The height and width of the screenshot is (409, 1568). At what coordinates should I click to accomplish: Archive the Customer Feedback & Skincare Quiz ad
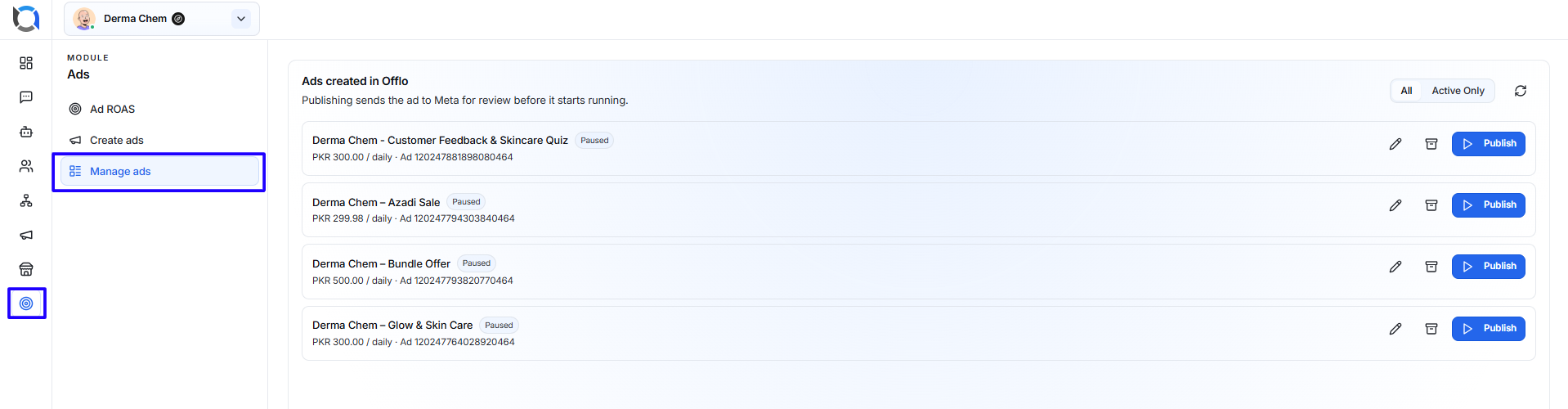click(1431, 144)
